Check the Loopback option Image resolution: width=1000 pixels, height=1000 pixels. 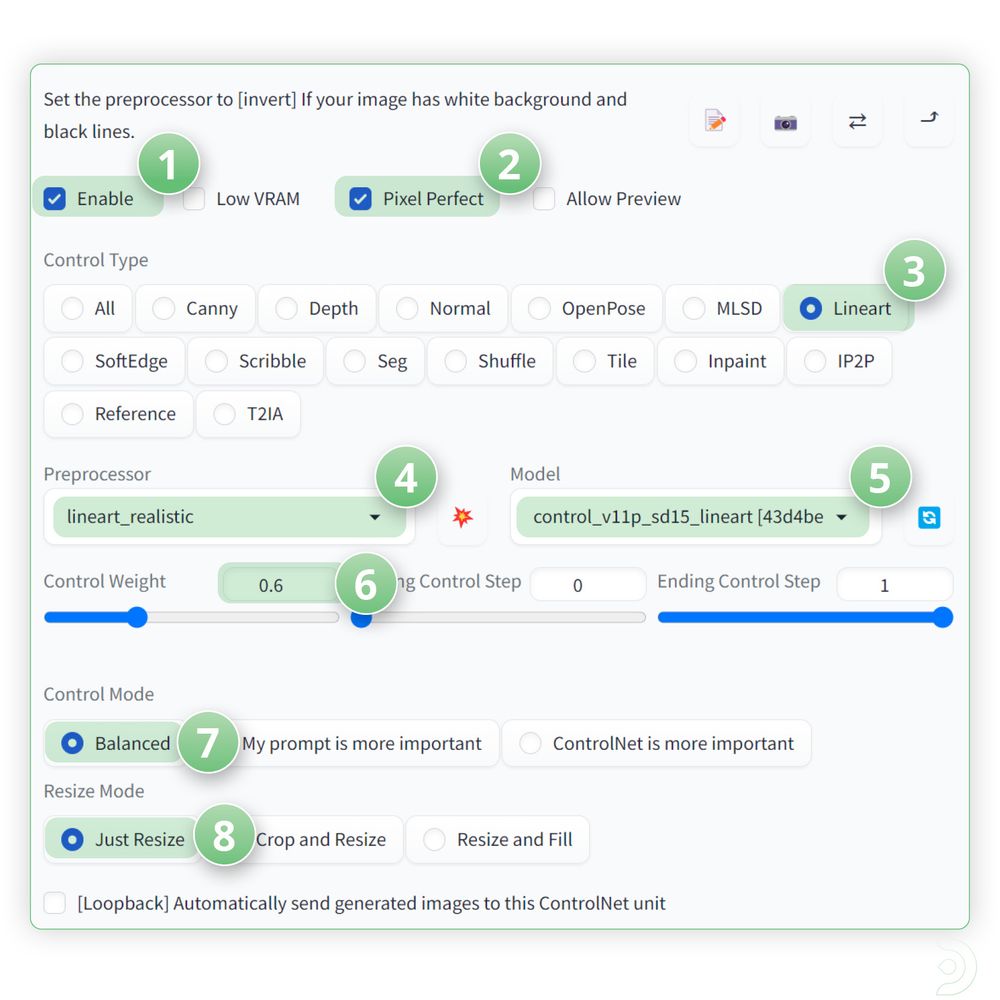[x=54, y=902]
